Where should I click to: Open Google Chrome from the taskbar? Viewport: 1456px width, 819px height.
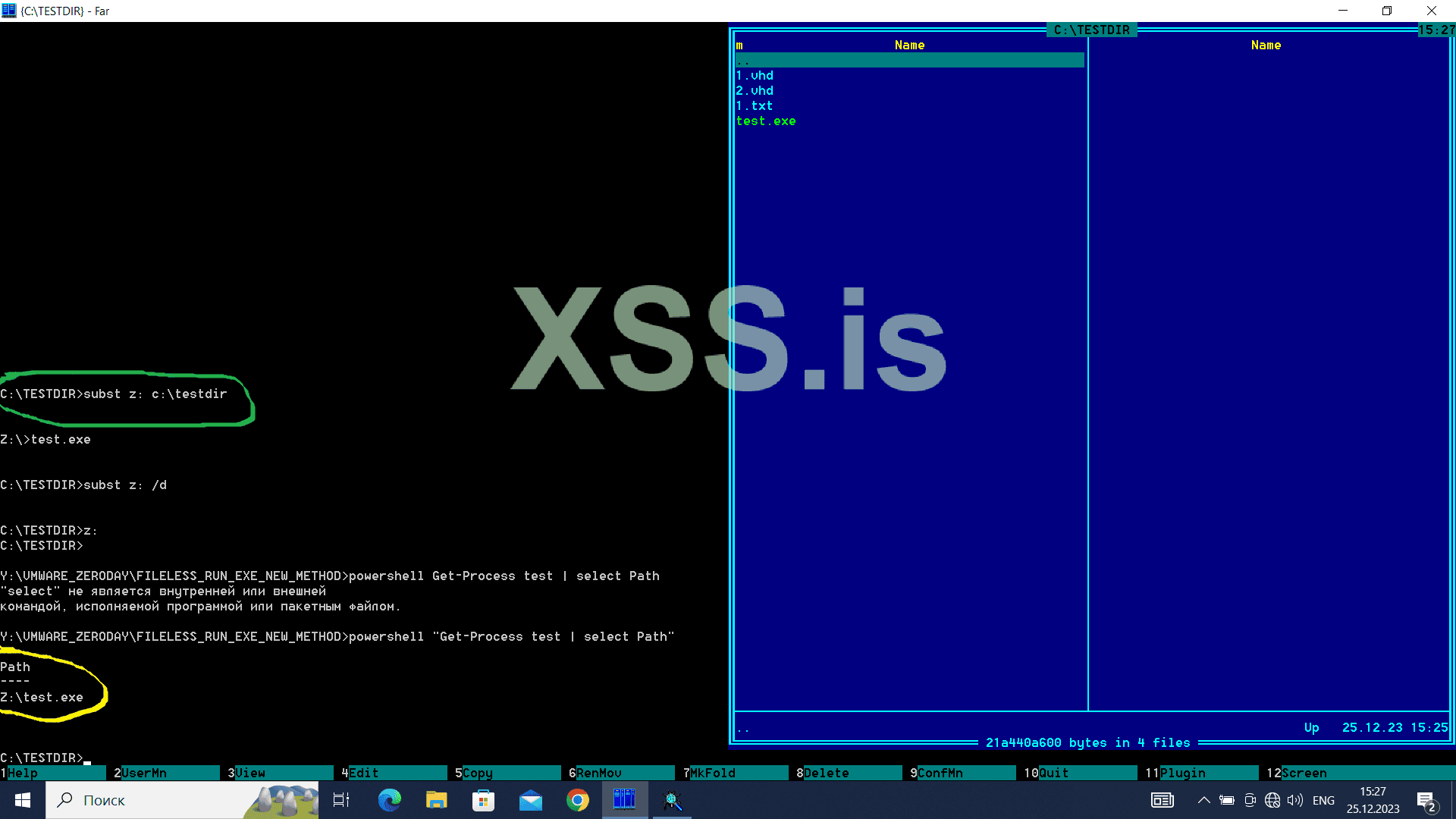pyautogui.click(x=577, y=800)
